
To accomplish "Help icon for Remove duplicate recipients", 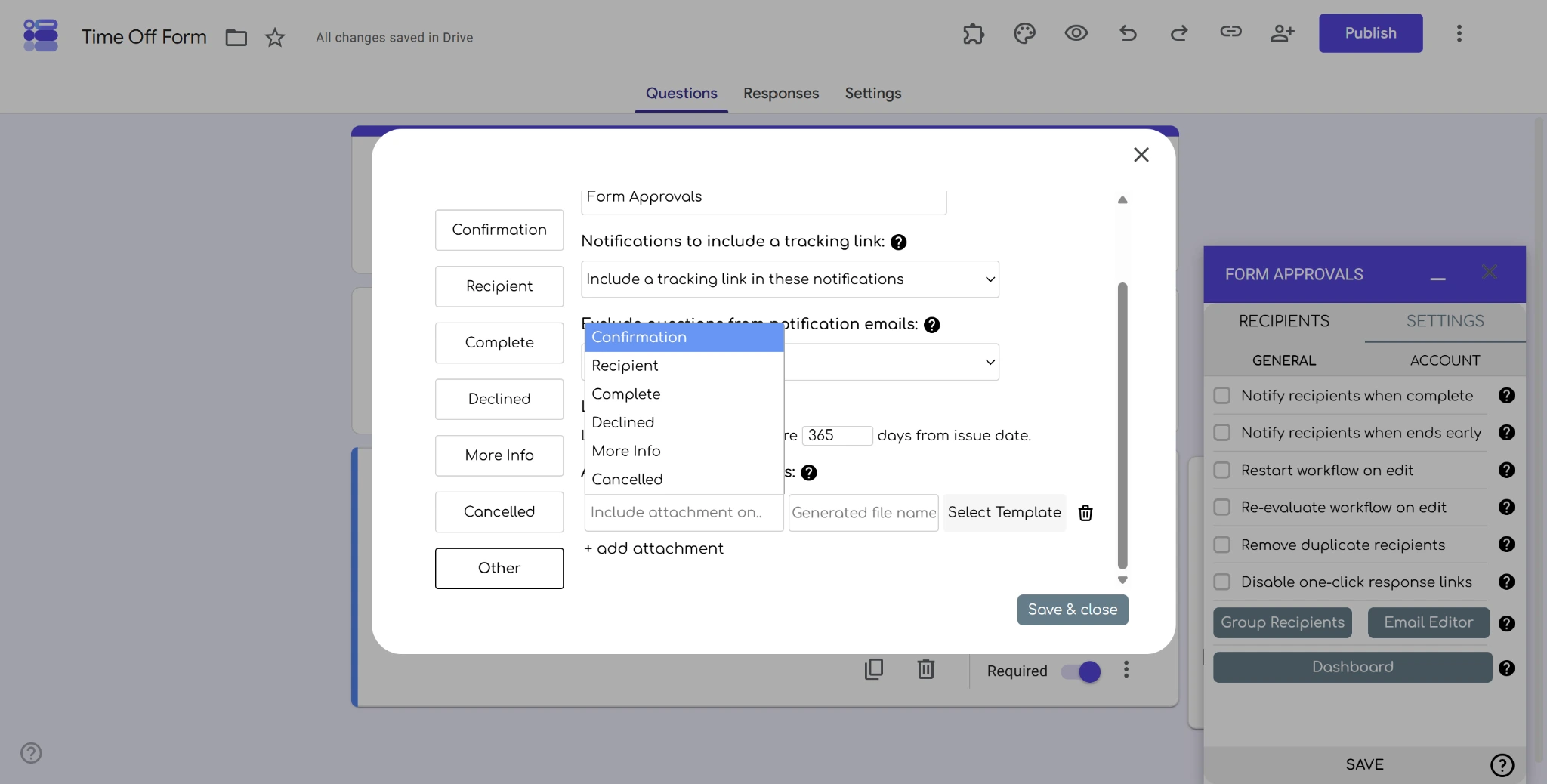I will 1506,544.
